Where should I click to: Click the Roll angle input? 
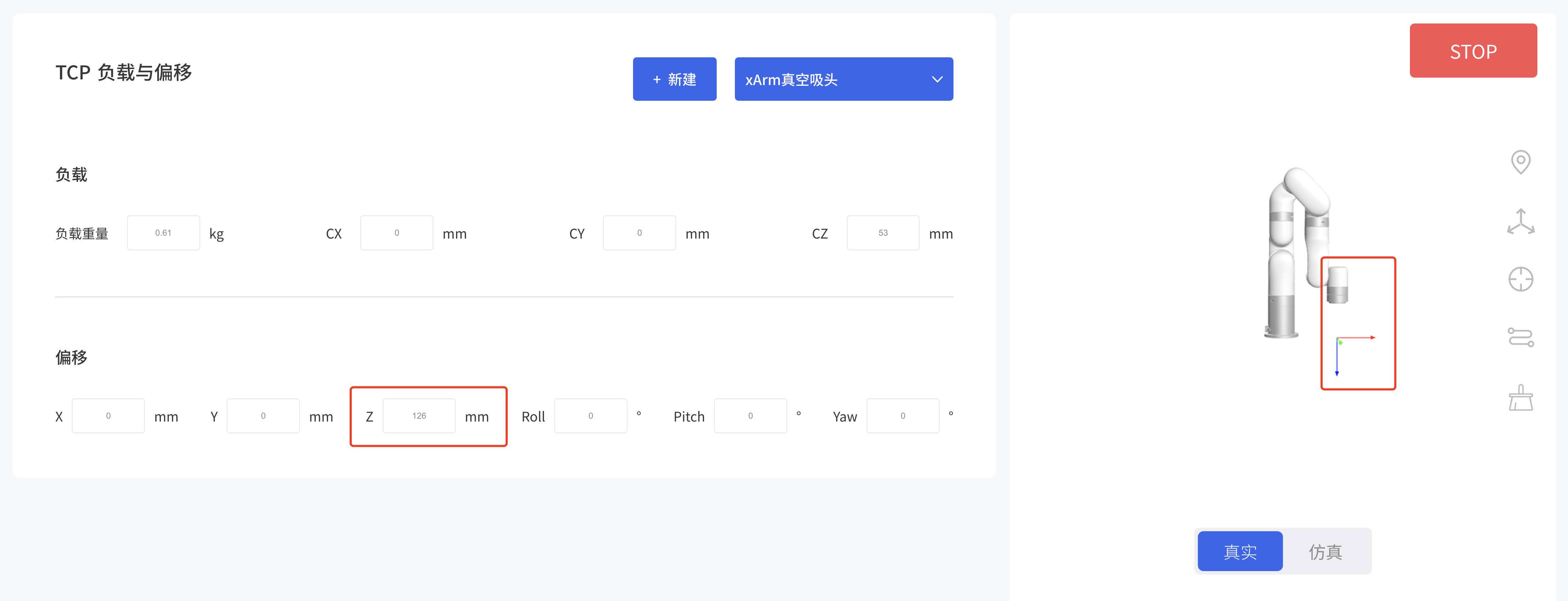coord(590,415)
